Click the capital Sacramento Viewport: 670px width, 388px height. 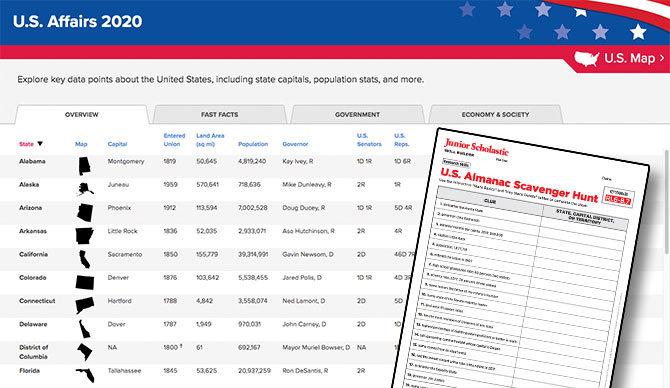[125, 254]
